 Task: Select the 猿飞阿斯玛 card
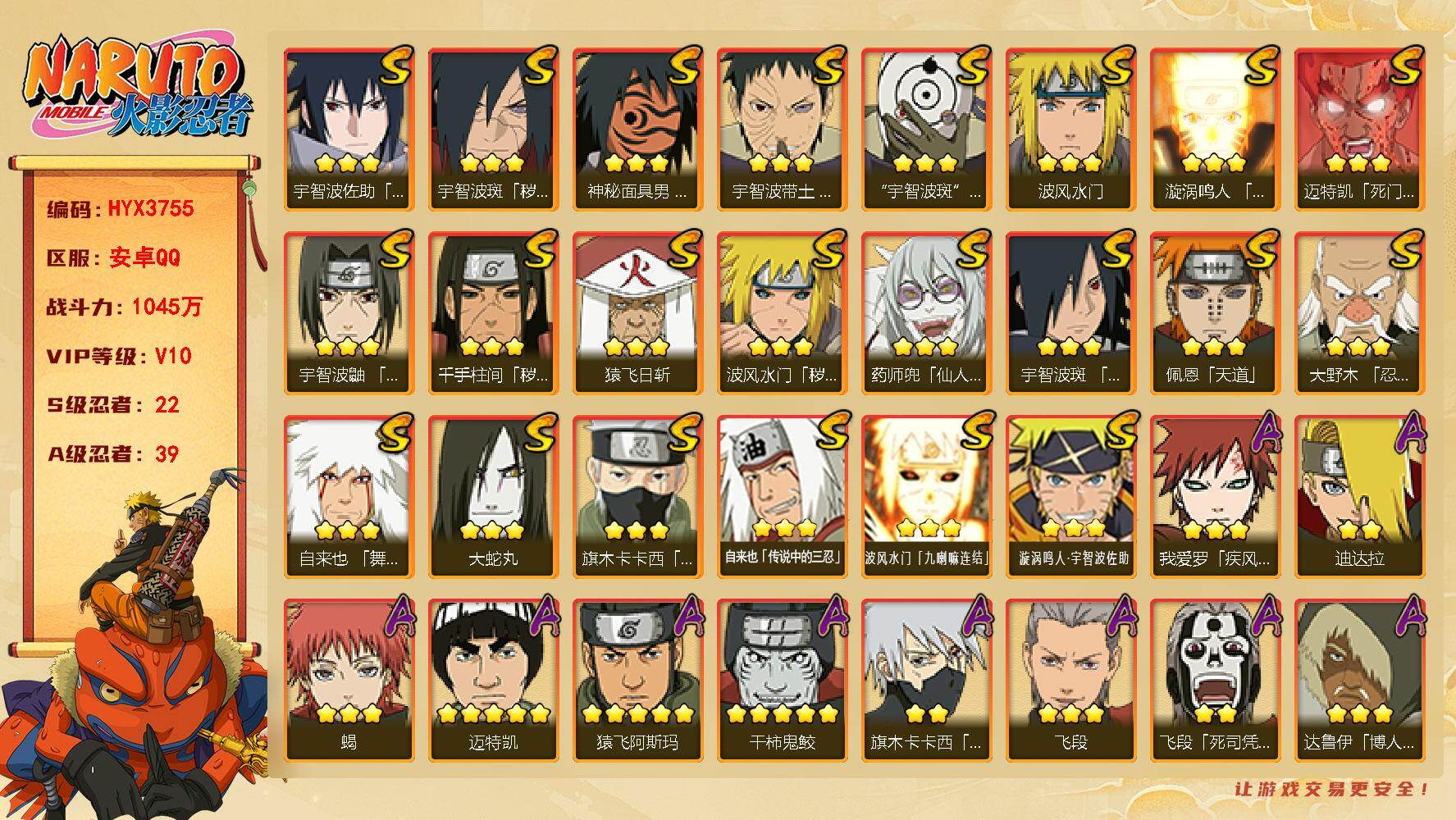[637, 681]
